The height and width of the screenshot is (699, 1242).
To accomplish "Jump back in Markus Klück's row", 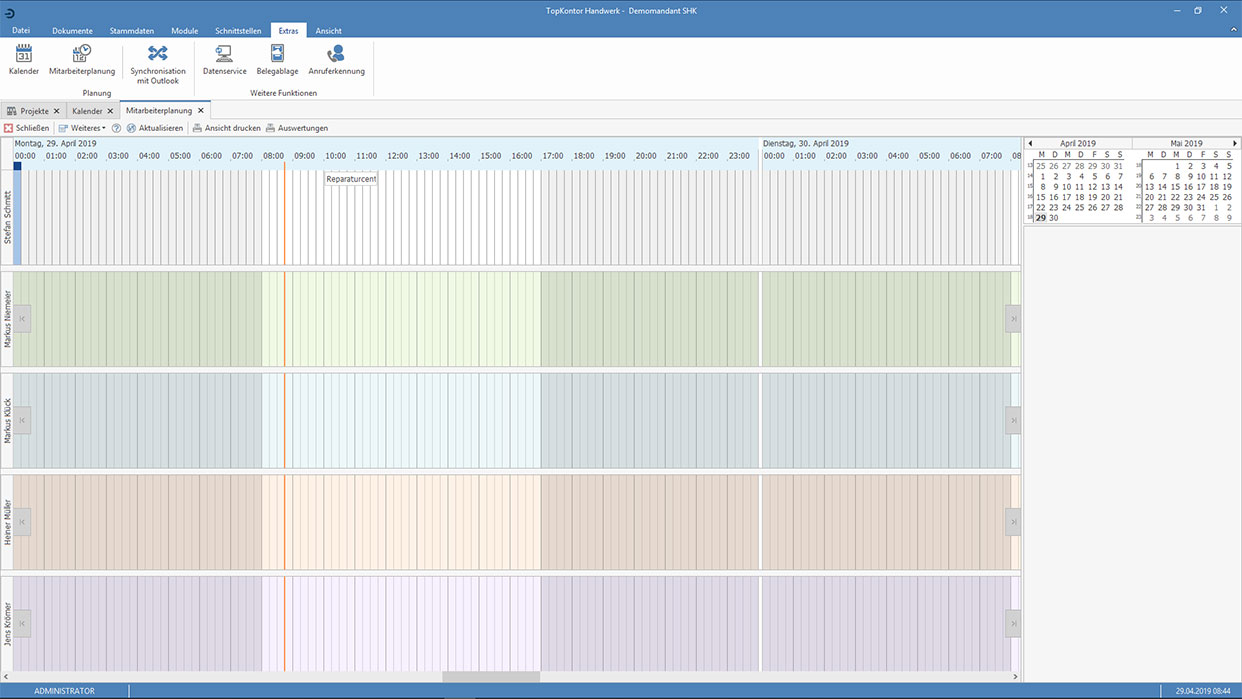I will (22, 420).
